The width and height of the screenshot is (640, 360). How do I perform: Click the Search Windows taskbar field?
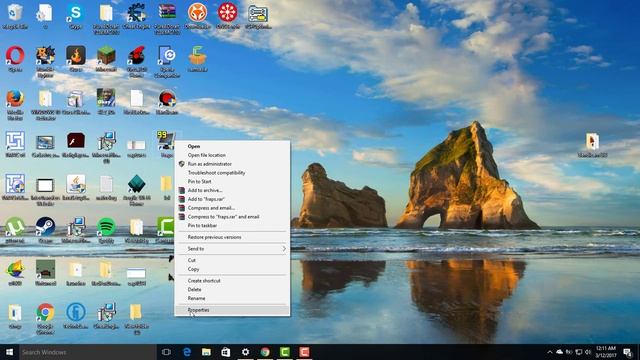pyautogui.click(x=87, y=352)
